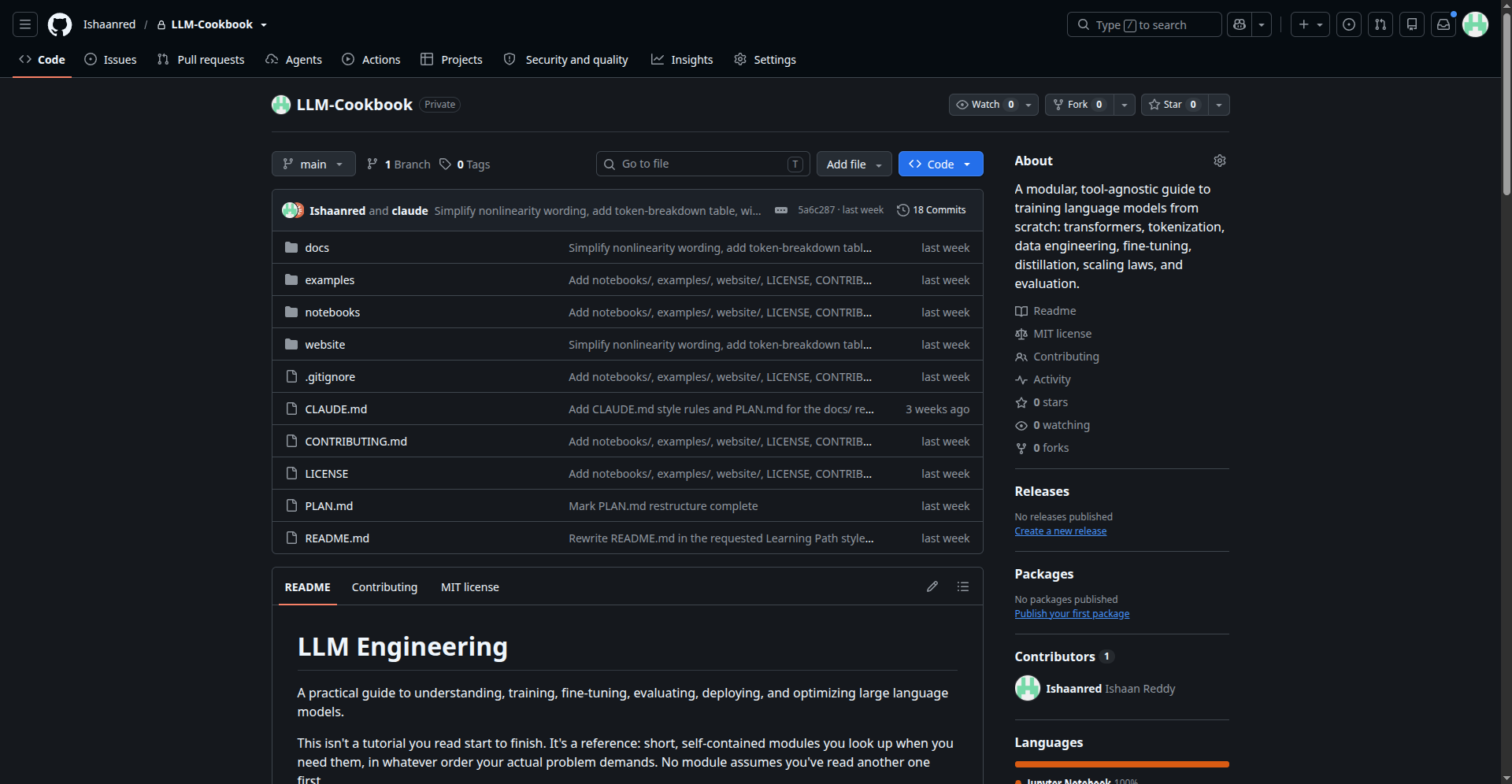Open the Settings tab
Viewport: 1512px width, 784px height.
tap(765, 60)
